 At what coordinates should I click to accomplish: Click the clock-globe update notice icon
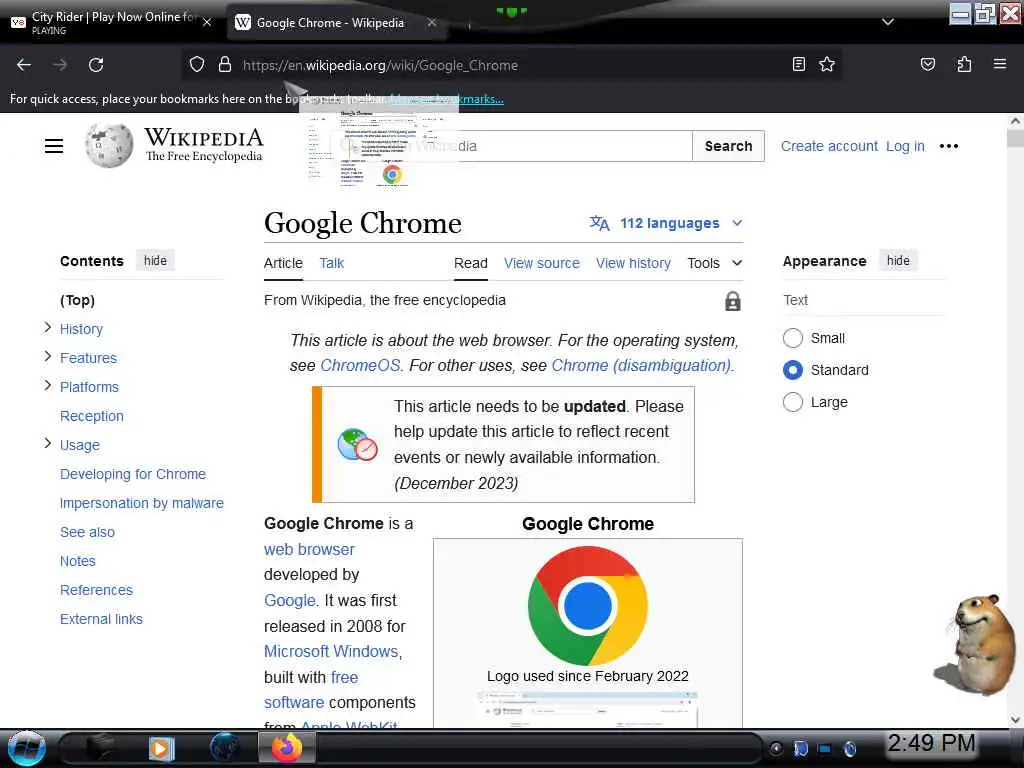point(357,445)
